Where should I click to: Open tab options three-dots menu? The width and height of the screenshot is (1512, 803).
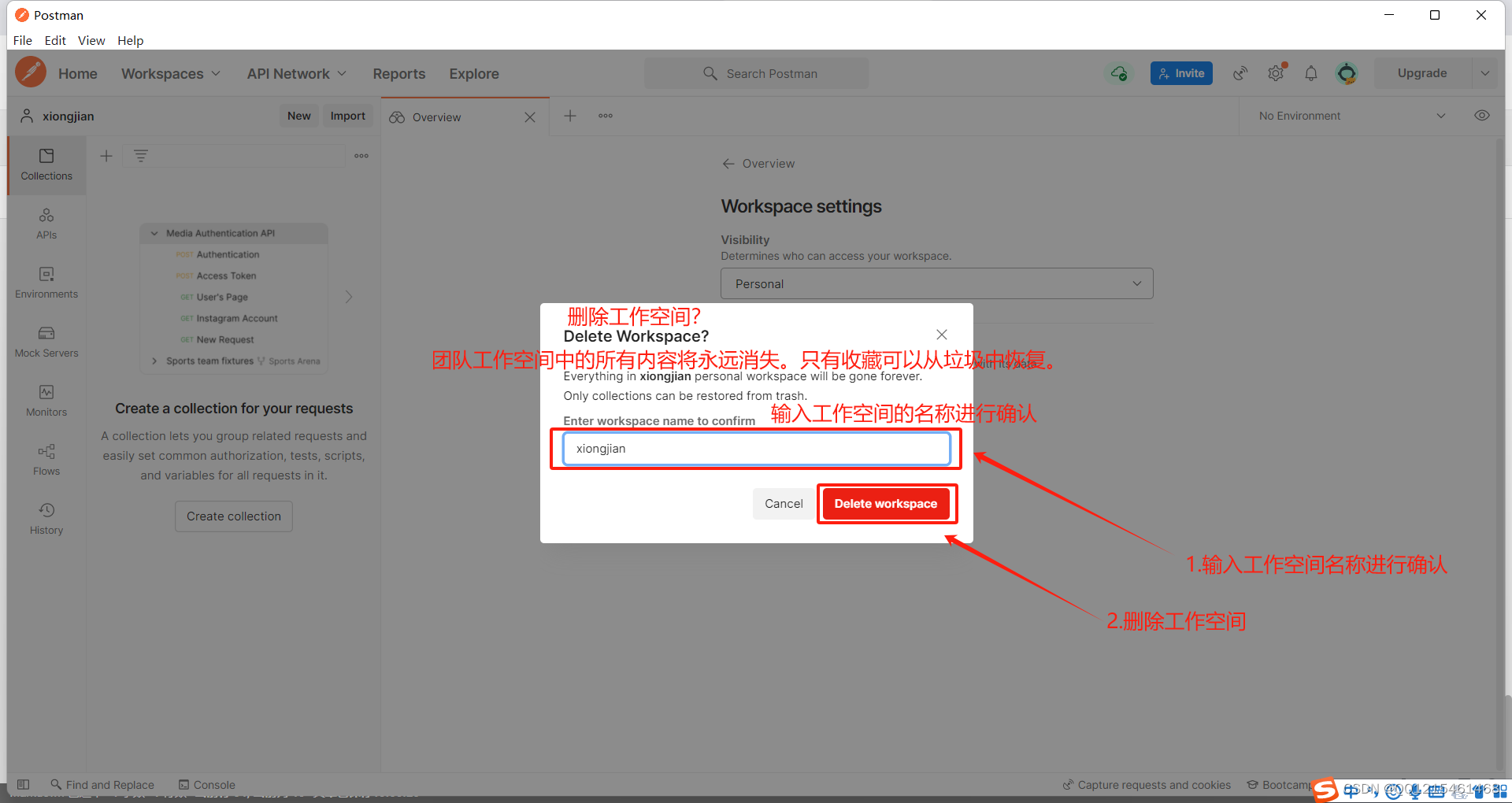(606, 116)
